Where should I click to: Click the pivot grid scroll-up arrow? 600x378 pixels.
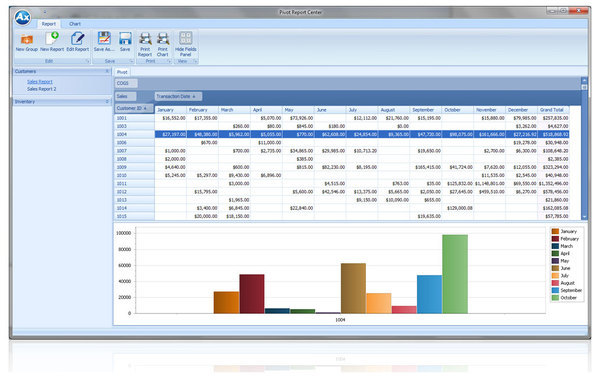584,80
